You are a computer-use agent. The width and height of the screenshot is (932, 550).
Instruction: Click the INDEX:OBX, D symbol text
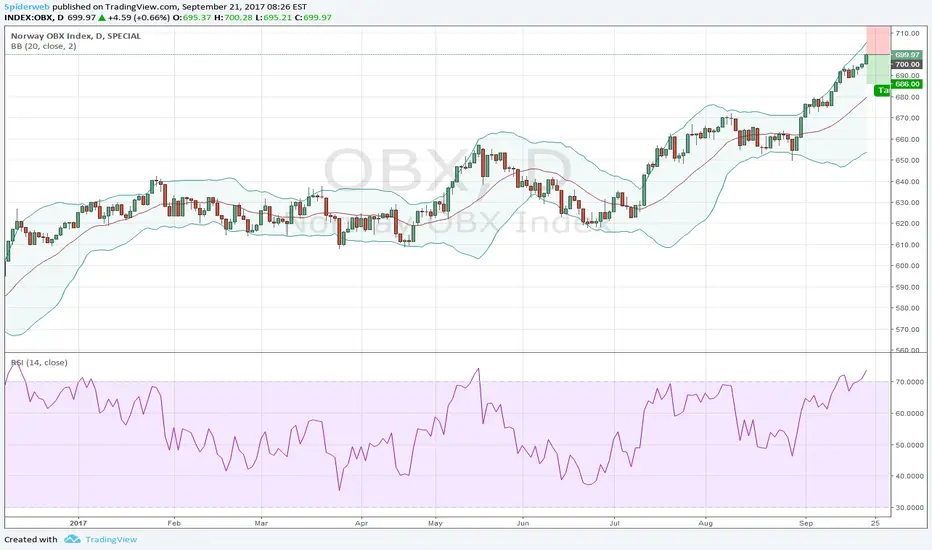(34, 18)
